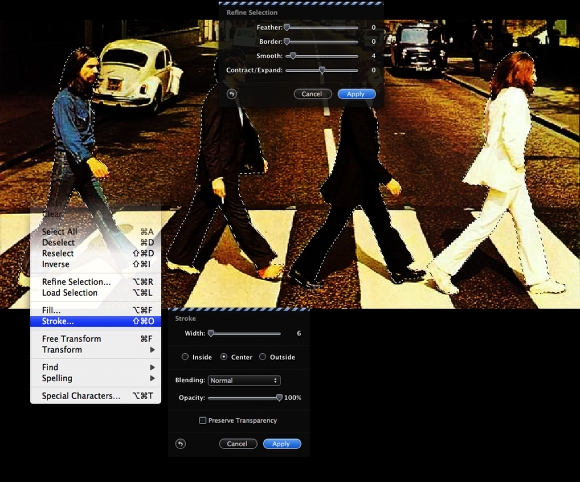580x482 pixels.
Task: Choose Inverse from the menu
Action: click(95, 264)
